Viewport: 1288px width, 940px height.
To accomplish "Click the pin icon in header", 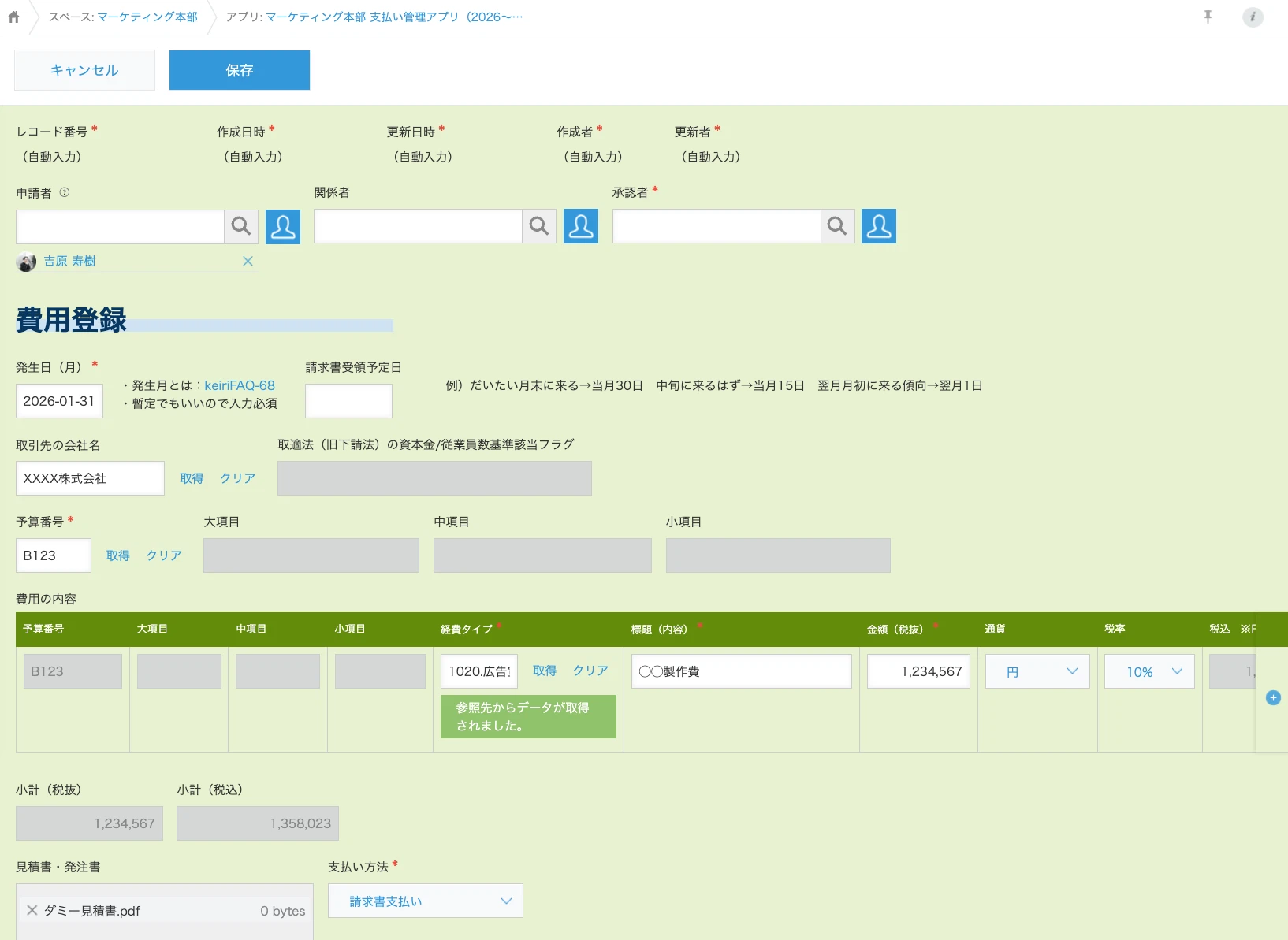I will click(1208, 17).
